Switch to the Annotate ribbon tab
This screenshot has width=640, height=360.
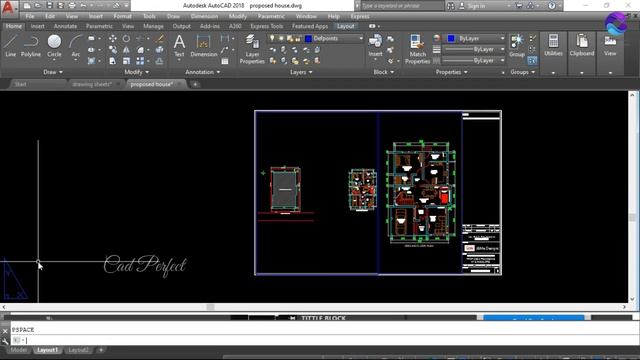pos(65,26)
